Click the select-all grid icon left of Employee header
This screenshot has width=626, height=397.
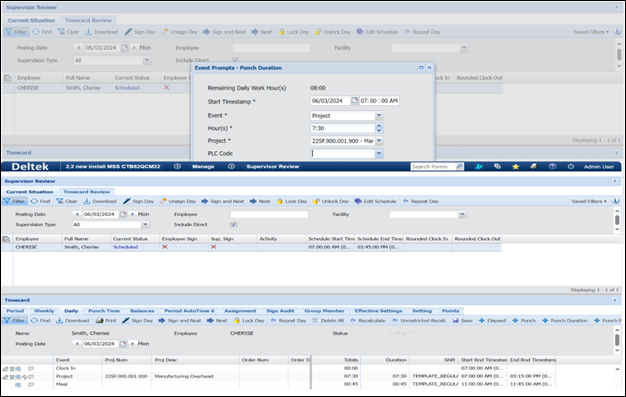6,239
